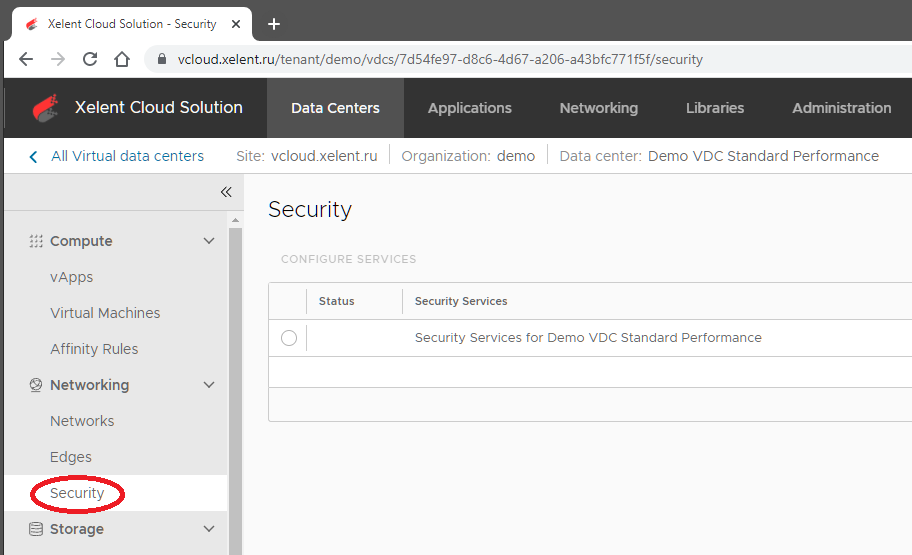Image resolution: width=912 pixels, height=555 pixels.
Task: Click the padlock site security icon
Action: (162, 59)
